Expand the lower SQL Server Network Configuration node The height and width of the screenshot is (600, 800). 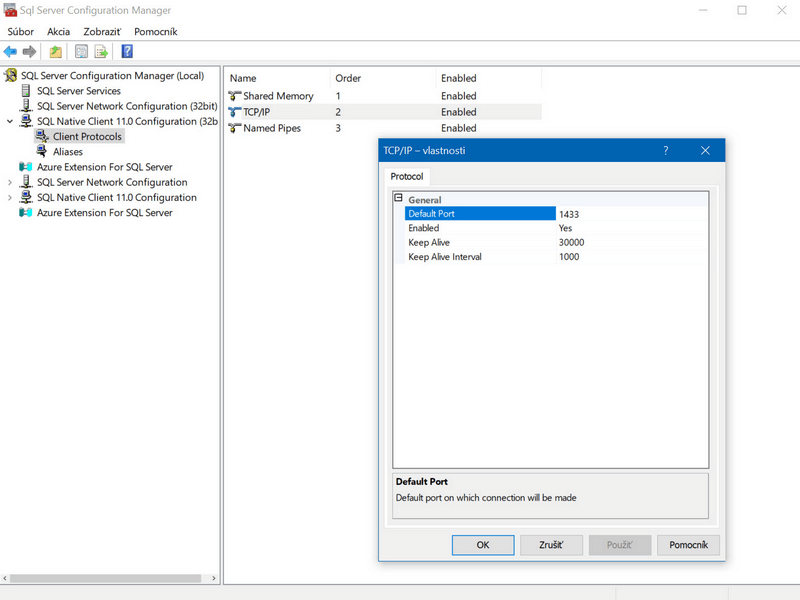click(10, 182)
